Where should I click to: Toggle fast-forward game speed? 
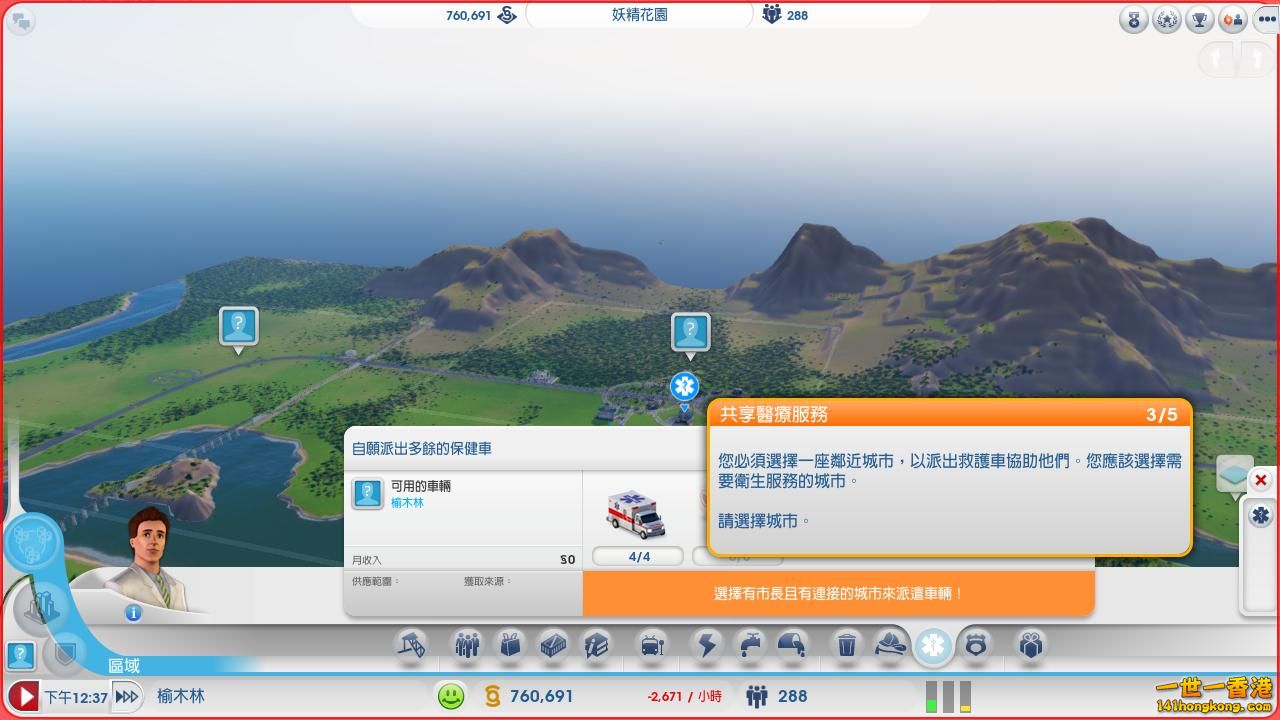126,696
